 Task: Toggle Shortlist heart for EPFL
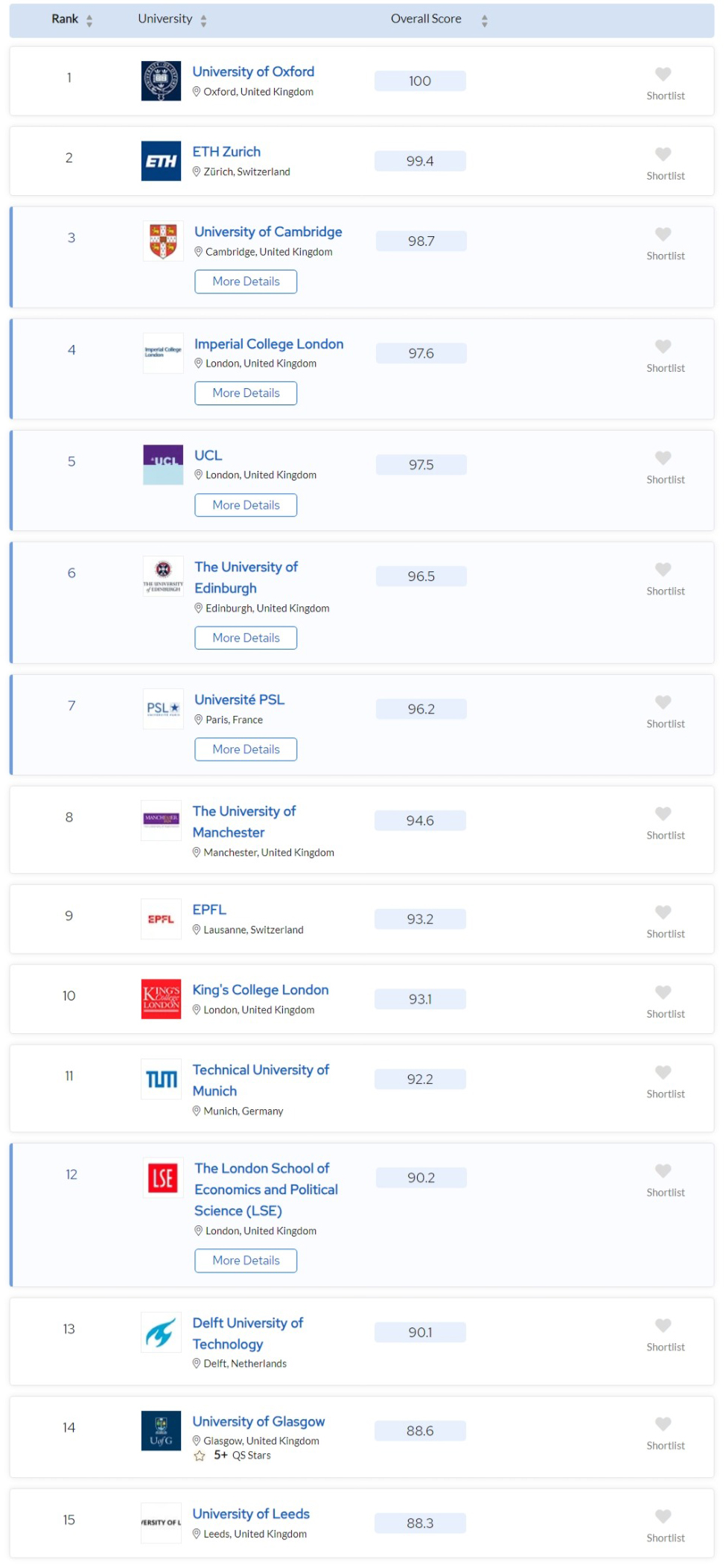663,912
